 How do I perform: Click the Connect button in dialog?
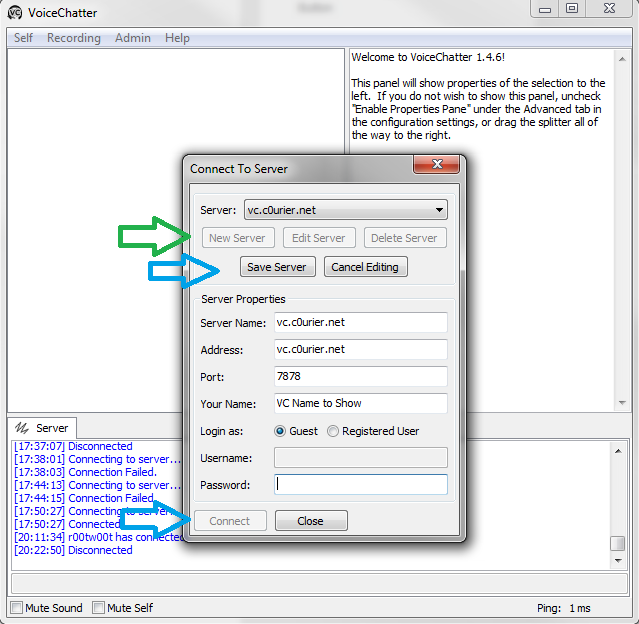click(x=230, y=520)
